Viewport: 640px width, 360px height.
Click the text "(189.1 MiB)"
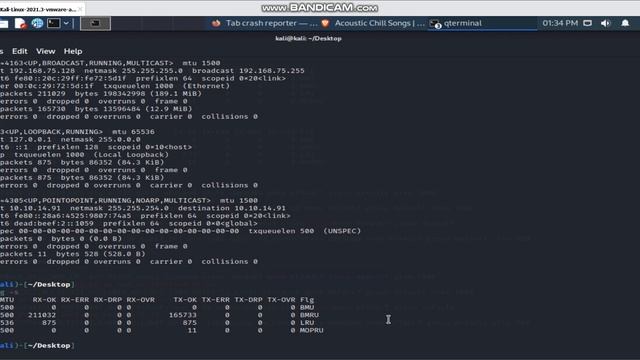176,94
